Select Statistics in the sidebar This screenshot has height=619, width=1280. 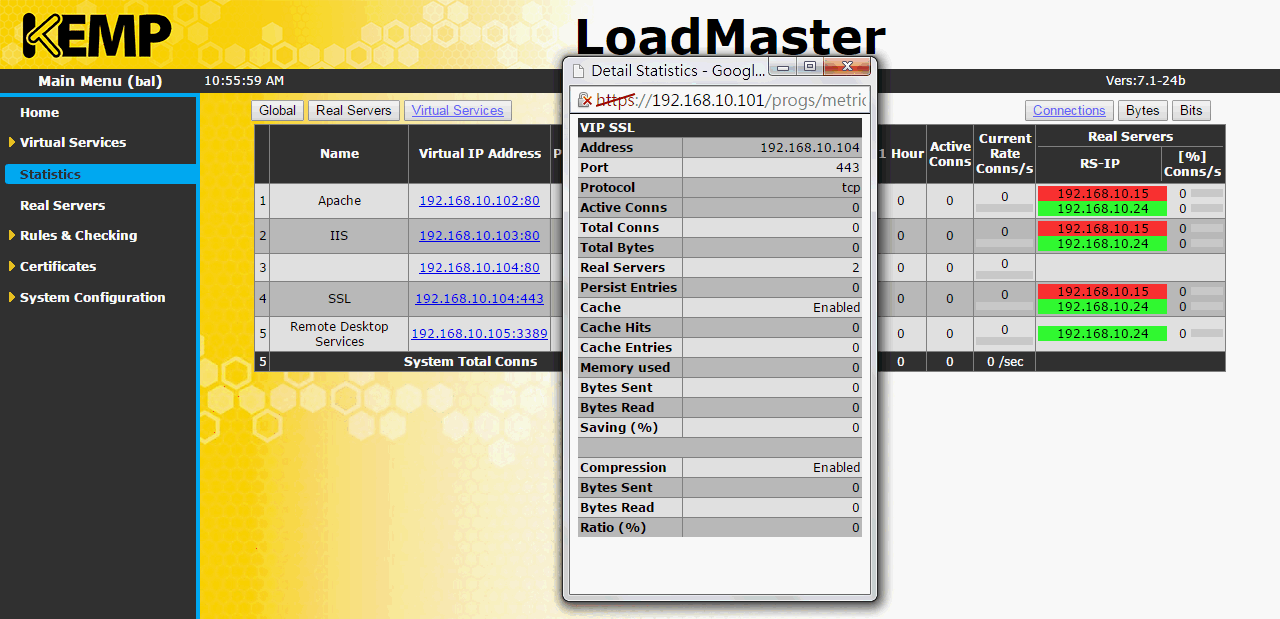100,175
